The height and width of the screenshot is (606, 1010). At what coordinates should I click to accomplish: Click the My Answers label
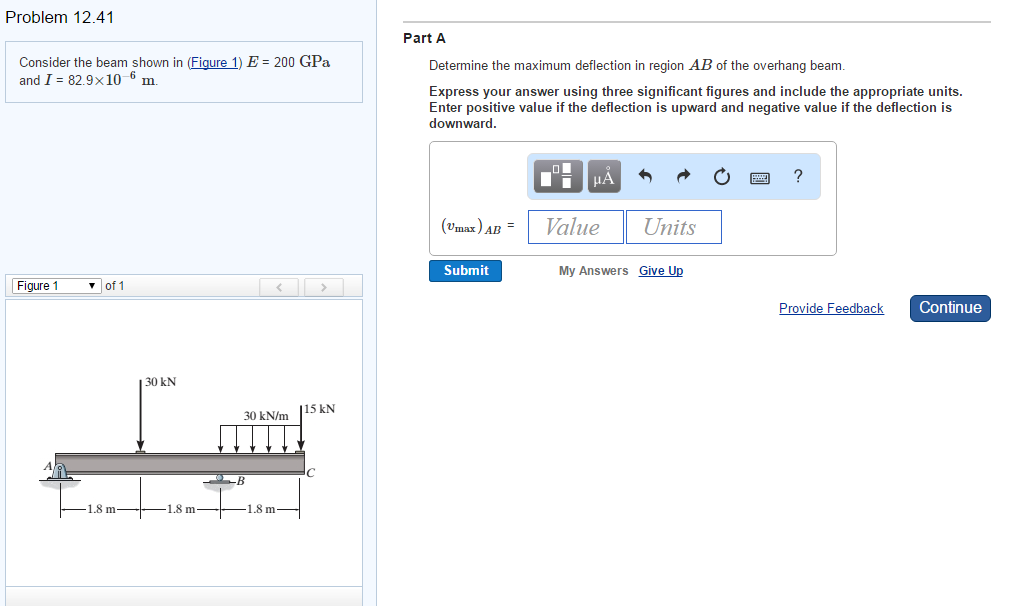click(x=593, y=270)
